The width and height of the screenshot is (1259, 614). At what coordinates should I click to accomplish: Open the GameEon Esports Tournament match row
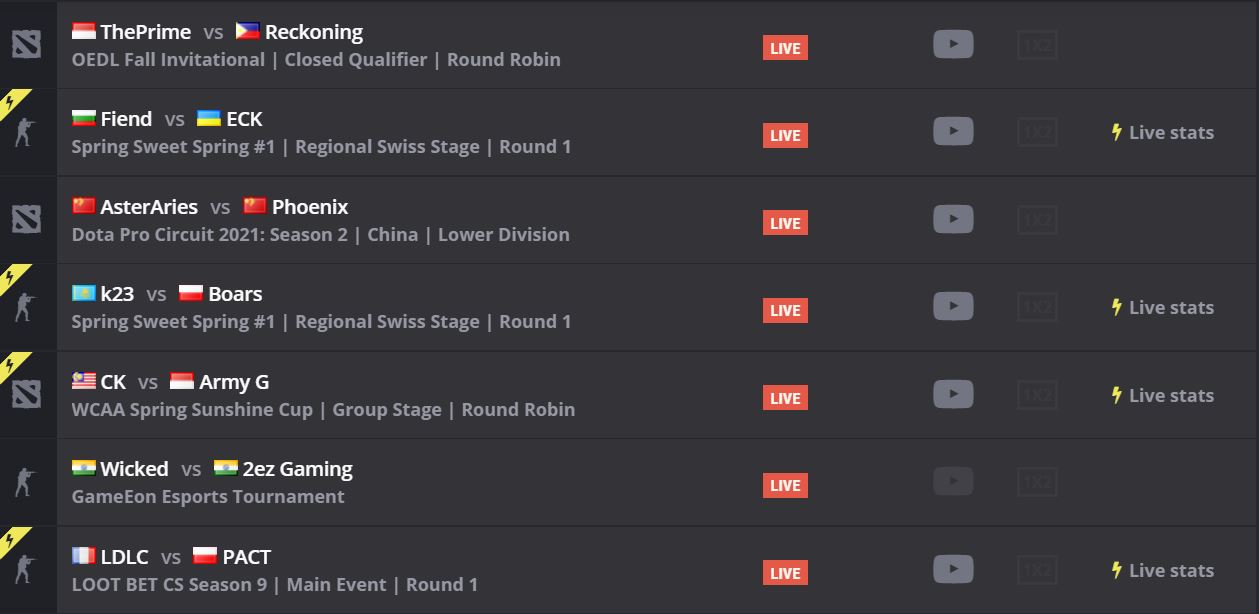tap(629, 482)
